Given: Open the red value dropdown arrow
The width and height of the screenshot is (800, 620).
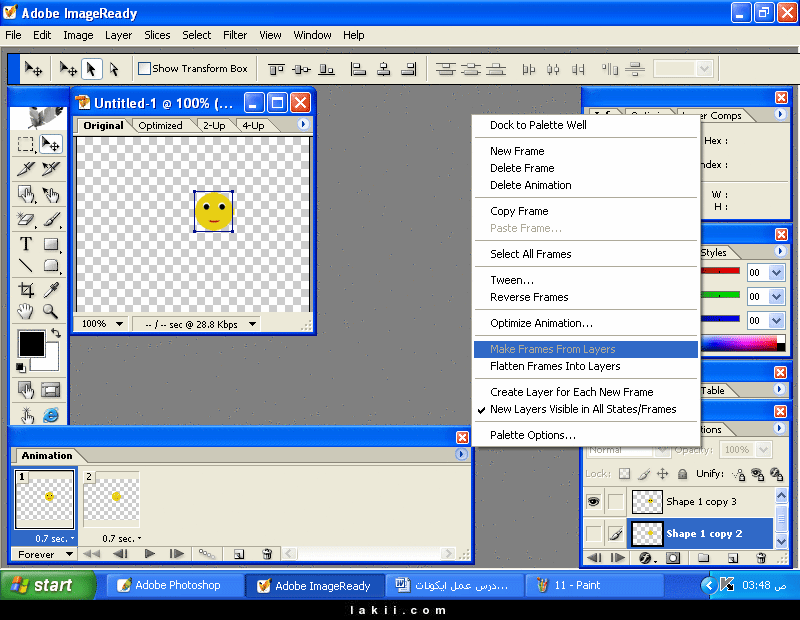Looking at the screenshot, I should [x=777, y=272].
